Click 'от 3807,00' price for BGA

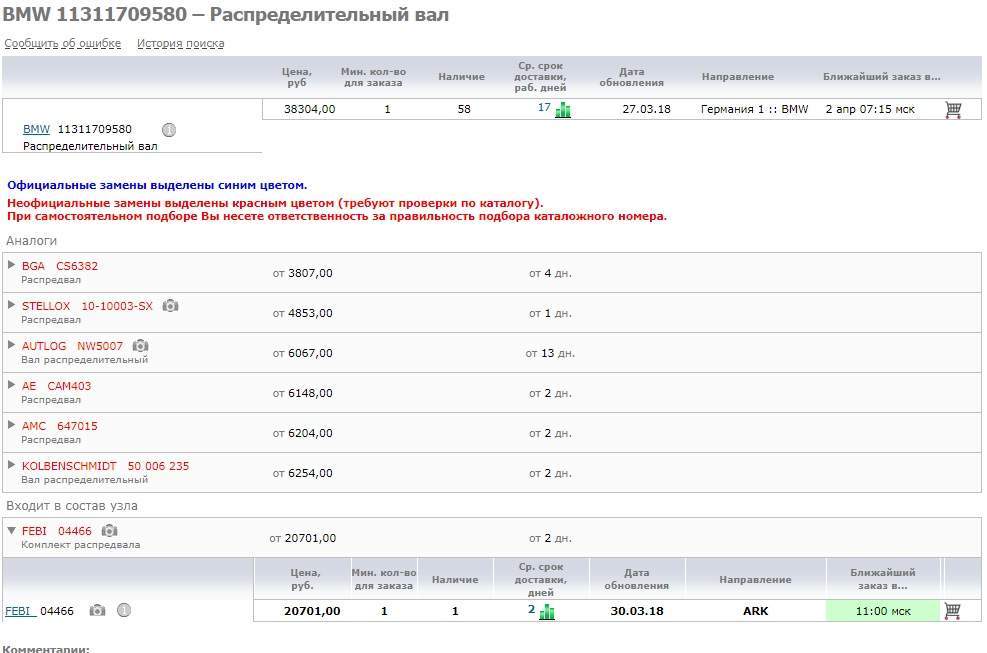point(302,273)
